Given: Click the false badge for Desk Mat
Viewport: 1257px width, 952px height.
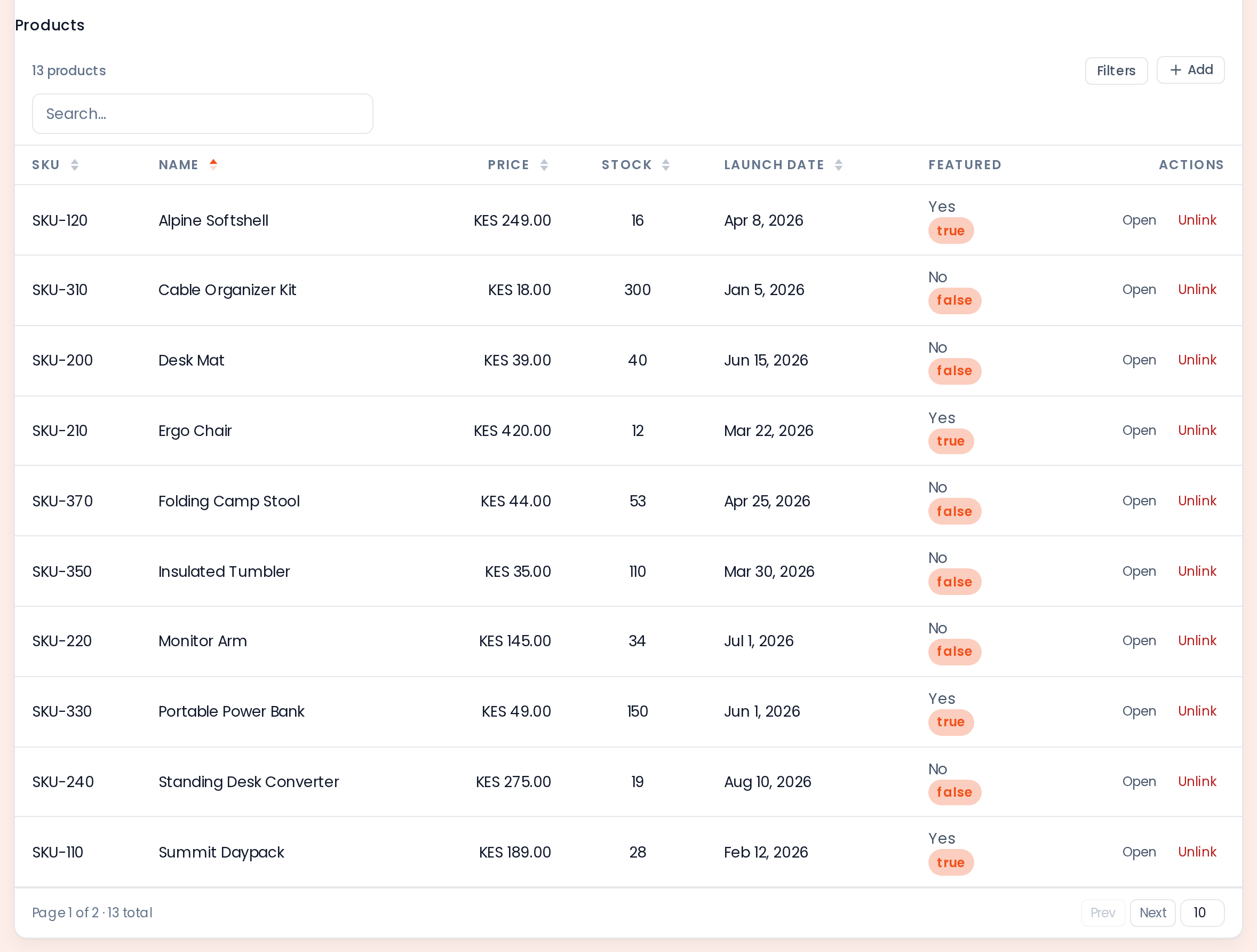Looking at the screenshot, I should [954, 371].
